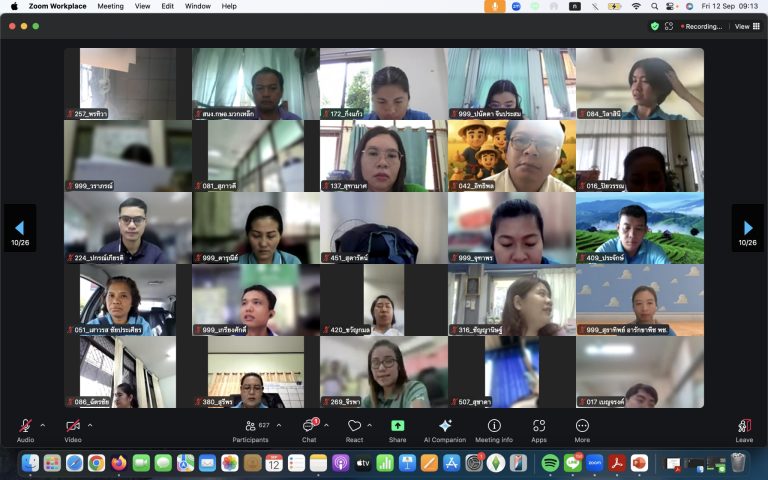Go to next gallery page with right arrow

747,228
